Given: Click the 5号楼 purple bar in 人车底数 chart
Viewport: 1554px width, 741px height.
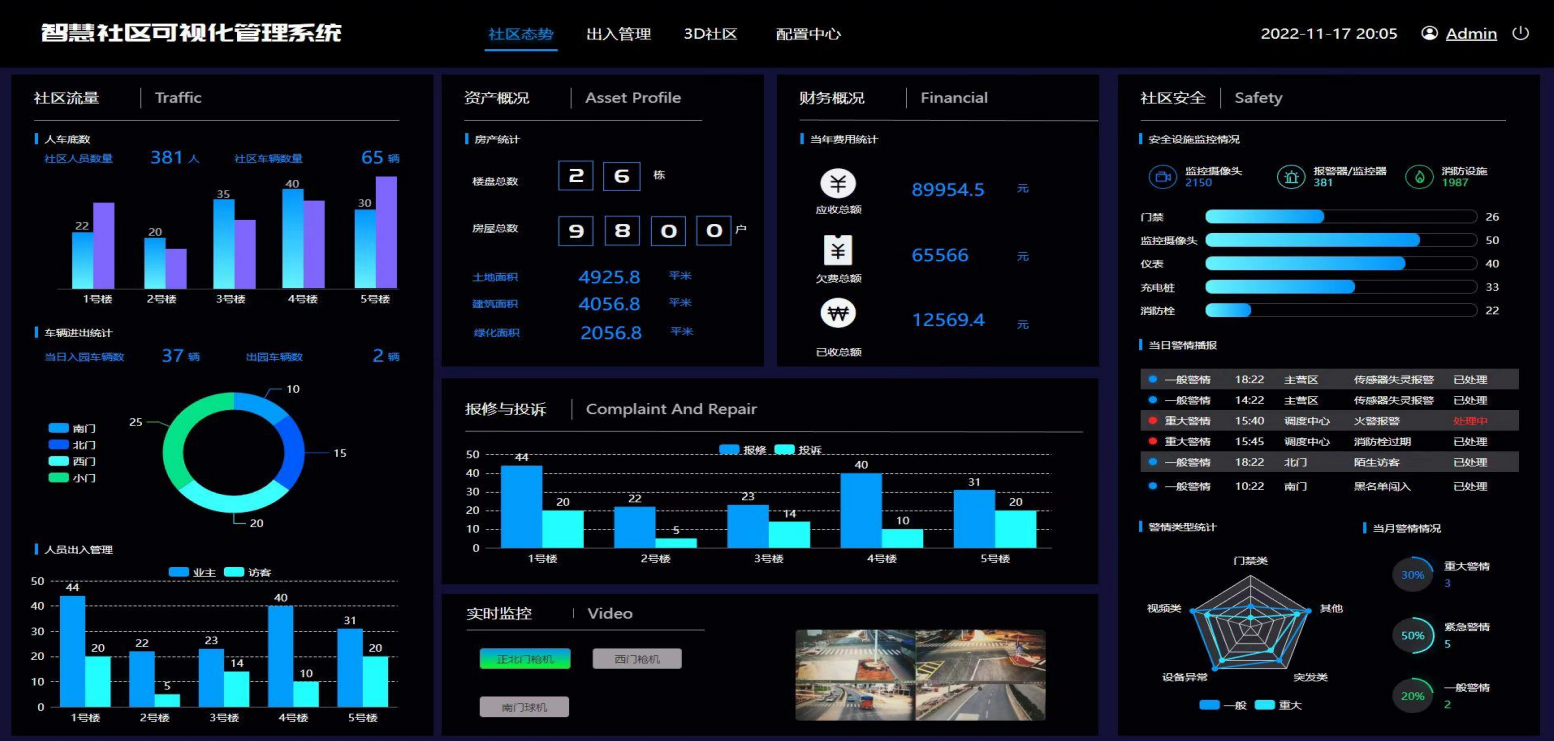Looking at the screenshot, I should click(x=386, y=232).
